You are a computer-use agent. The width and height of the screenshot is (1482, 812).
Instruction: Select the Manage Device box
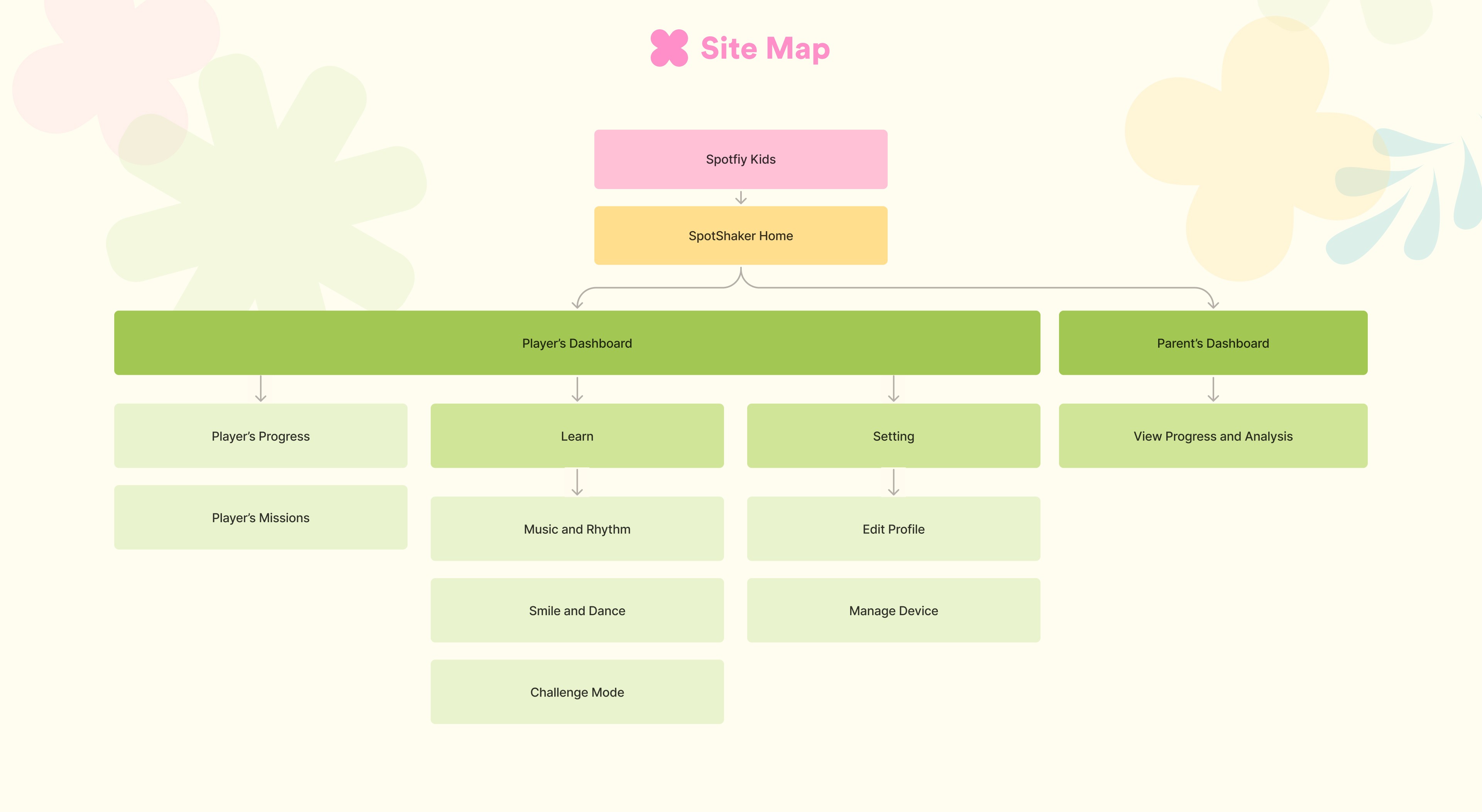point(893,611)
